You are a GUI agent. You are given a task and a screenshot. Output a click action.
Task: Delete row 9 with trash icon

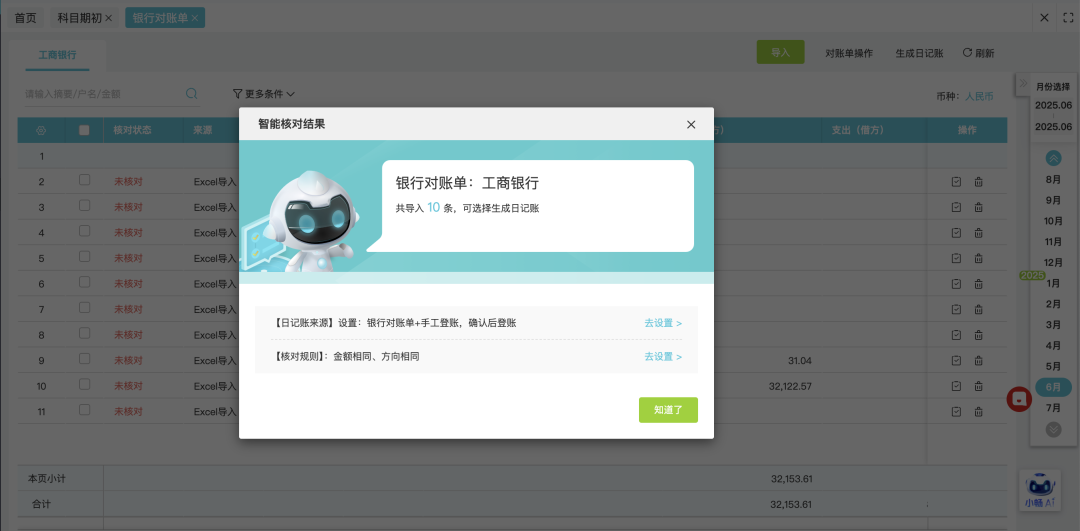coord(978,360)
